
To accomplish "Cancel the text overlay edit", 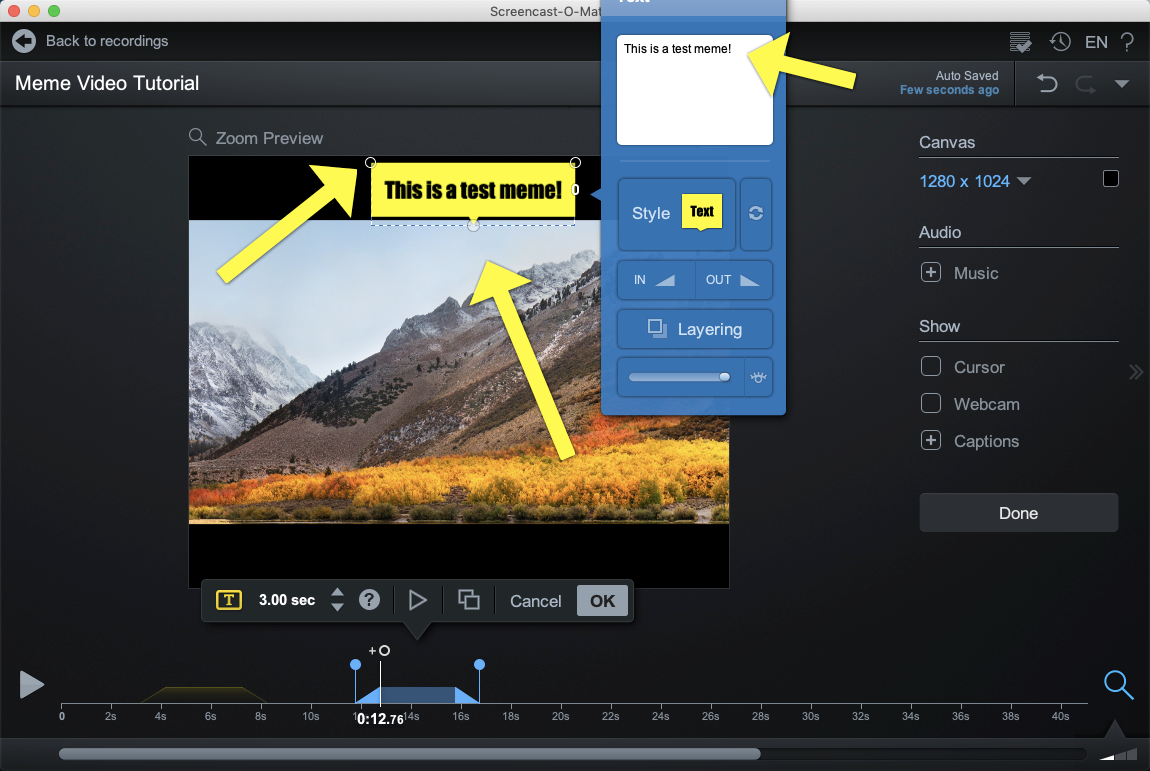I will (535, 601).
